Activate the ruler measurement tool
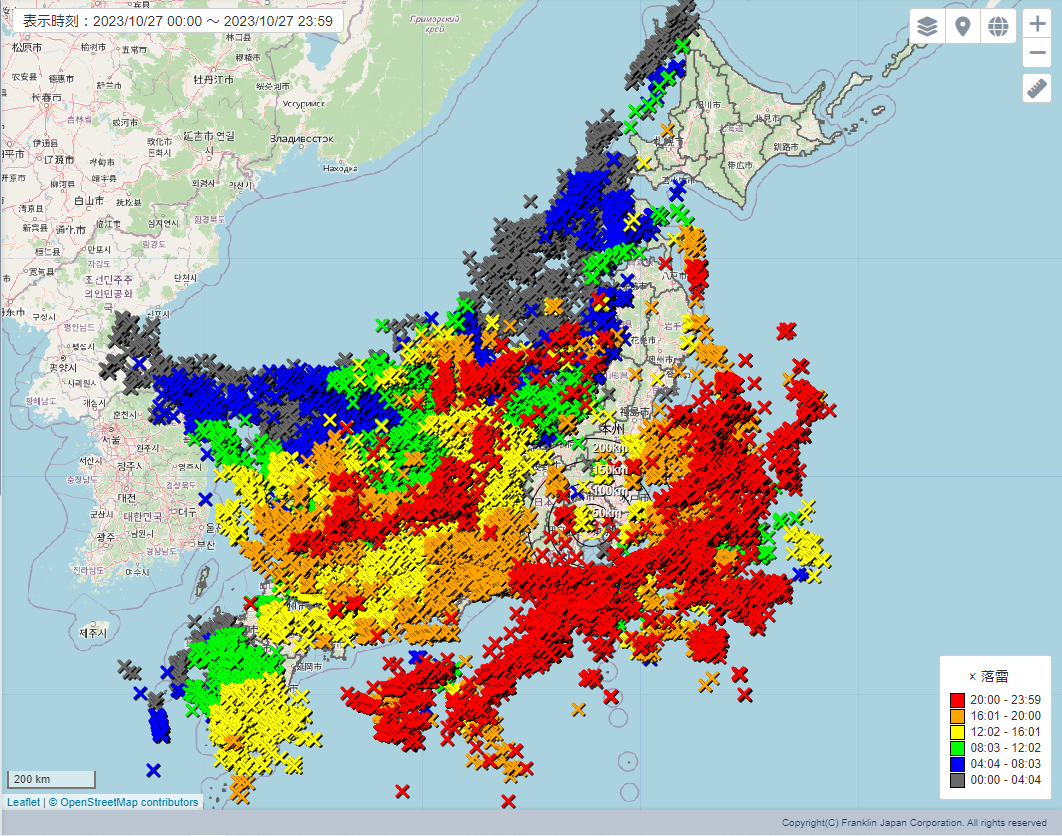Image resolution: width=1062 pixels, height=836 pixels. [x=1037, y=89]
